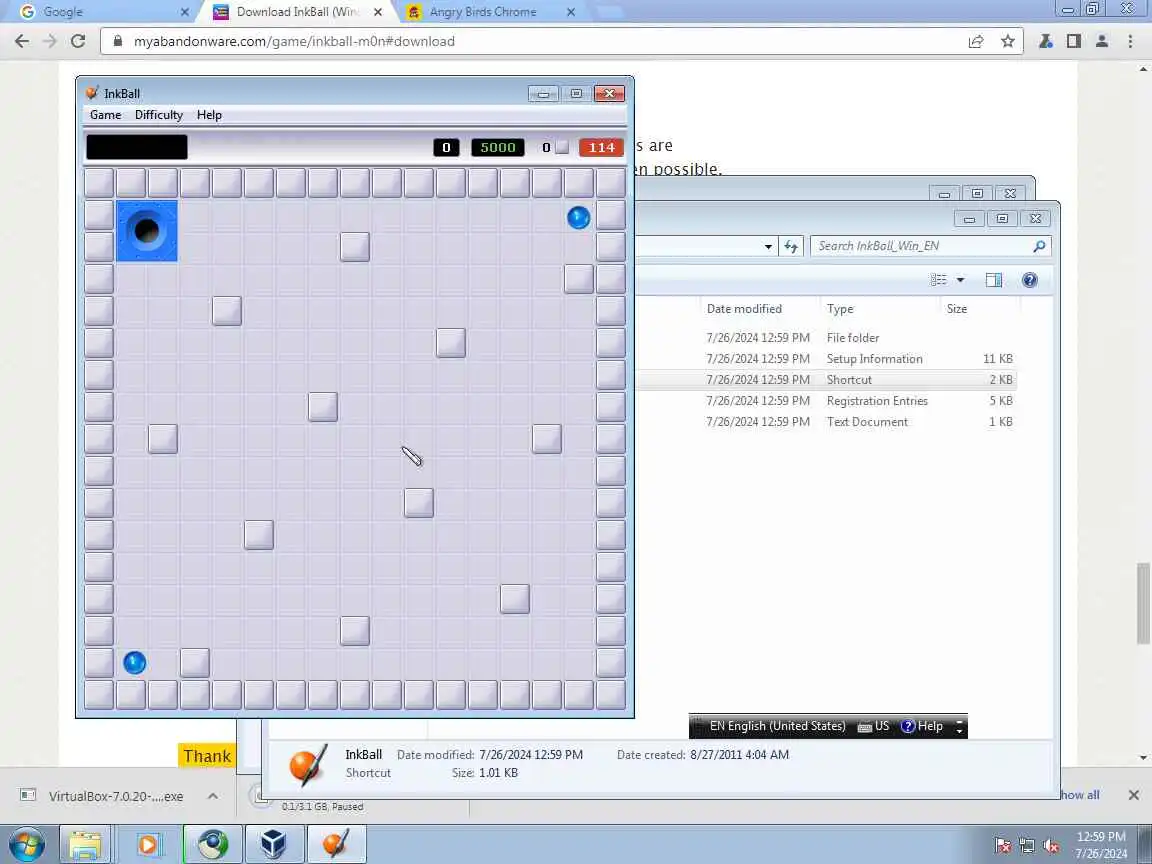
Task: Open VirtualBox from the taskbar
Action: click(274, 844)
